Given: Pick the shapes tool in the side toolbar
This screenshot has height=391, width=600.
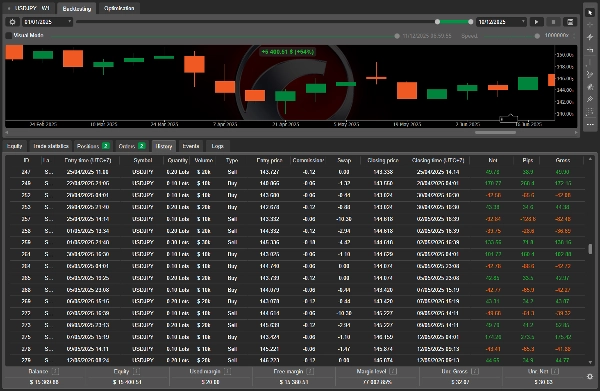Looking at the screenshot, I should [590, 87].
